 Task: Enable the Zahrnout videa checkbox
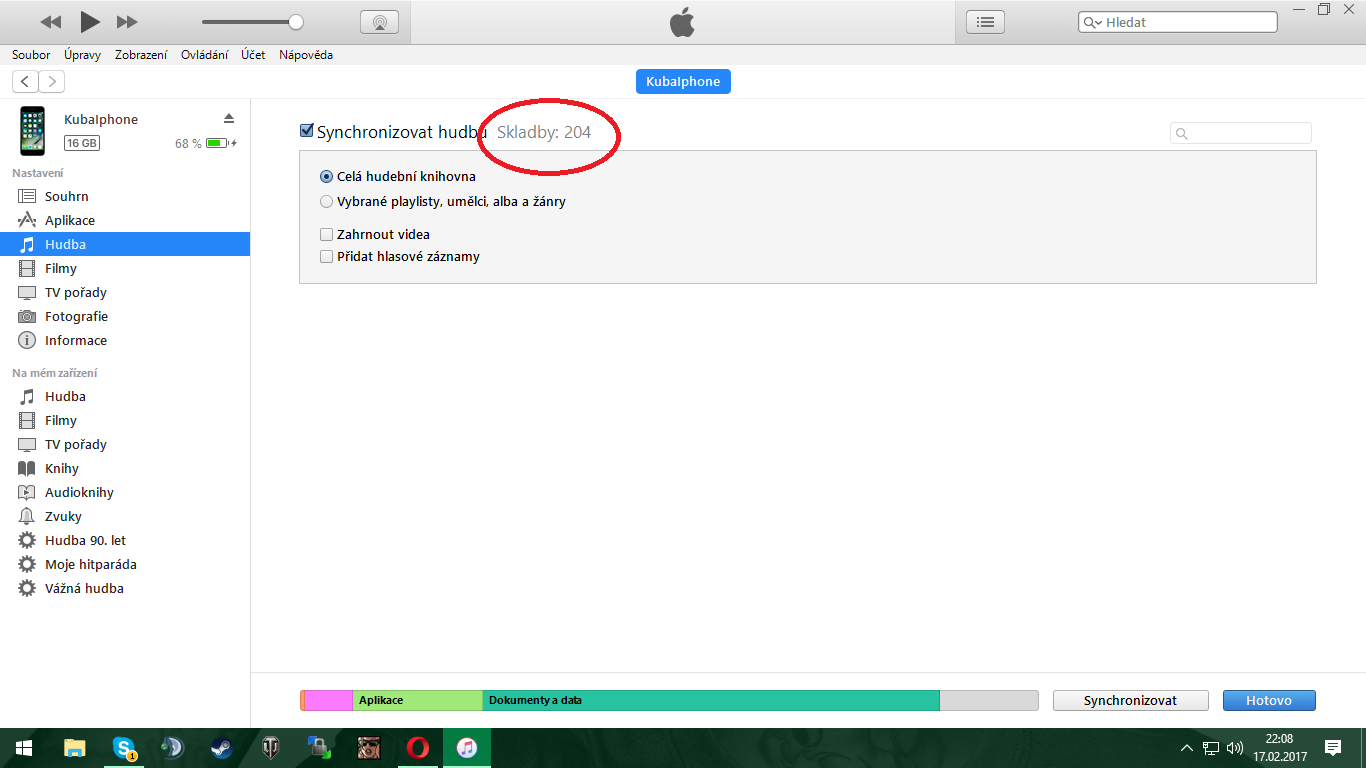coord(326,234)
